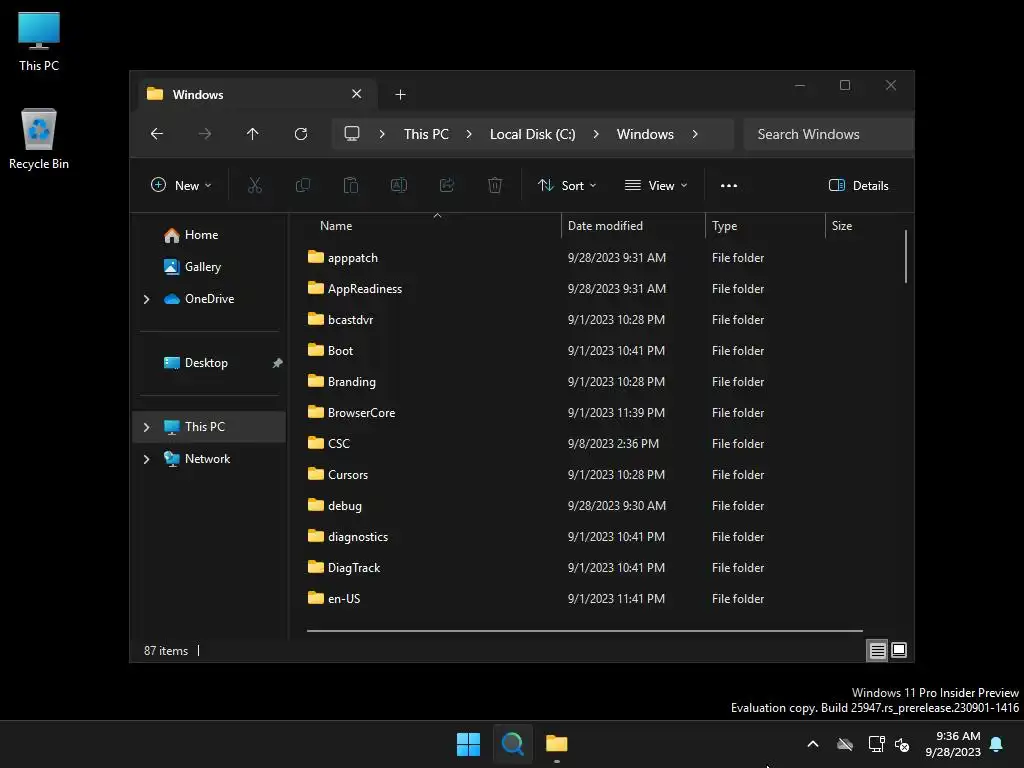Click chevron after Windows in breadcrumb
This screenshot has height=768, width=1024.
[x=695, y=134]
